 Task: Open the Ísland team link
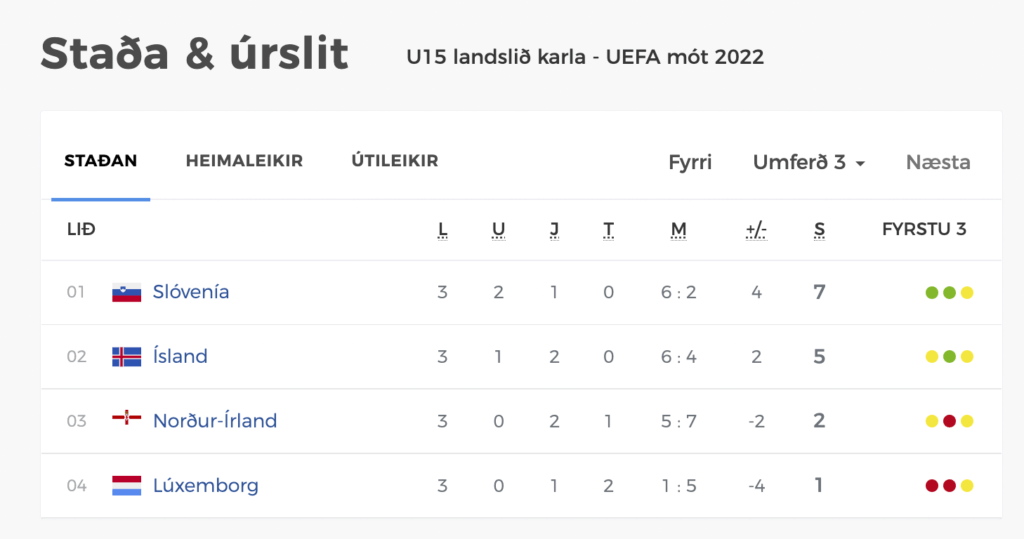[x=180, y=356]
